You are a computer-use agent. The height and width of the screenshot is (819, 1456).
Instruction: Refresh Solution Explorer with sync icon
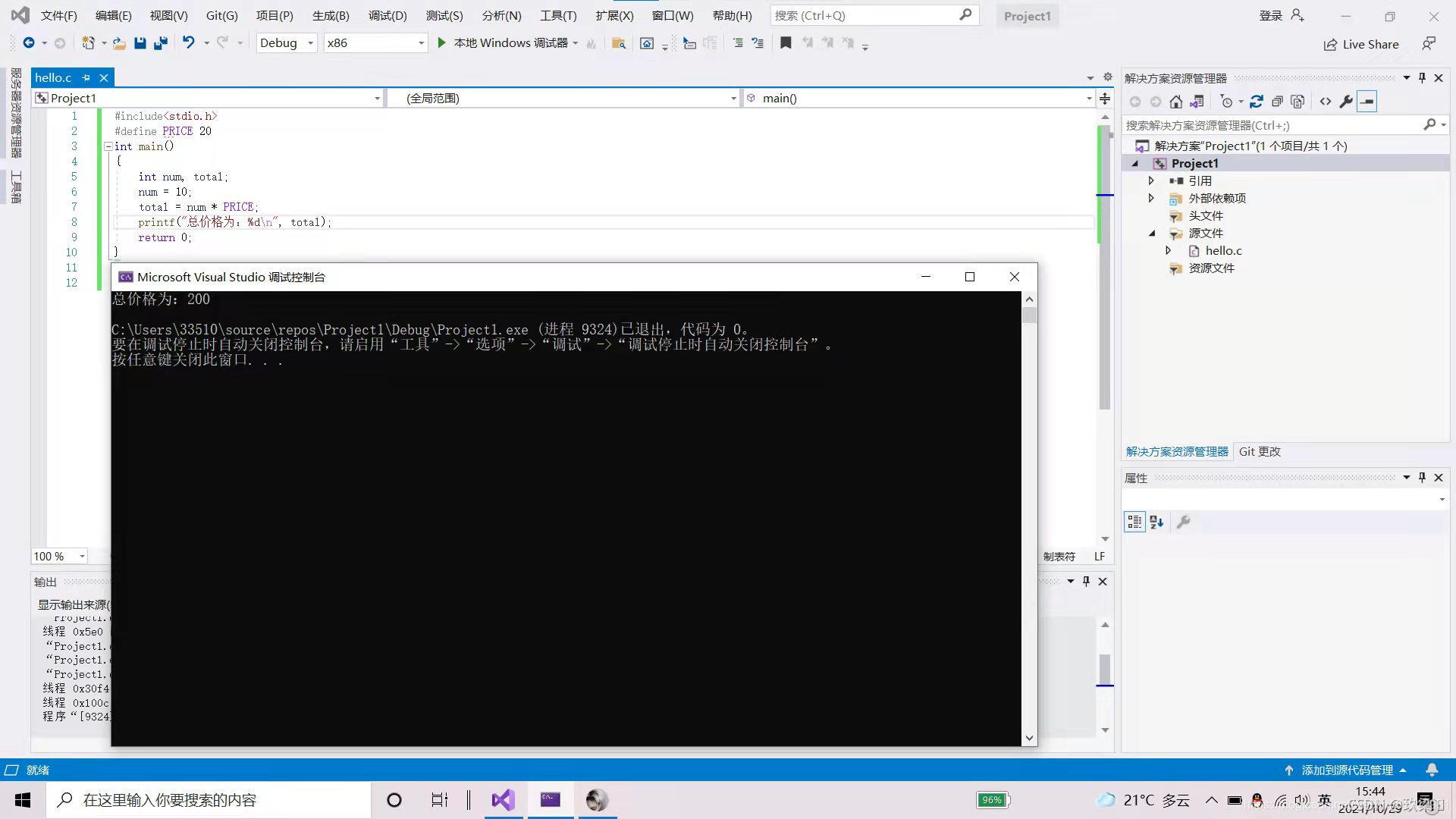coord(1256,102)
